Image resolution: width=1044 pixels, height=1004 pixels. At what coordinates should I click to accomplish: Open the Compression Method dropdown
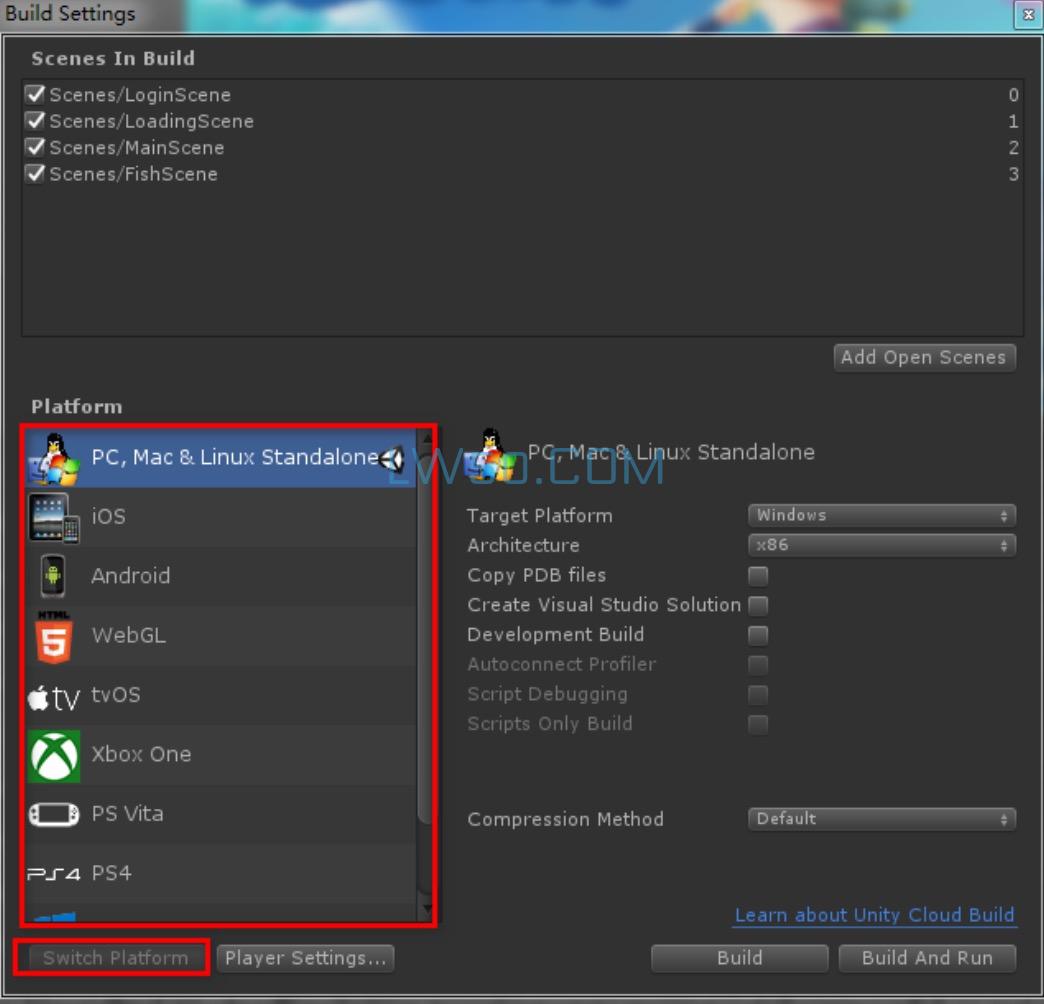coord(881,819)
